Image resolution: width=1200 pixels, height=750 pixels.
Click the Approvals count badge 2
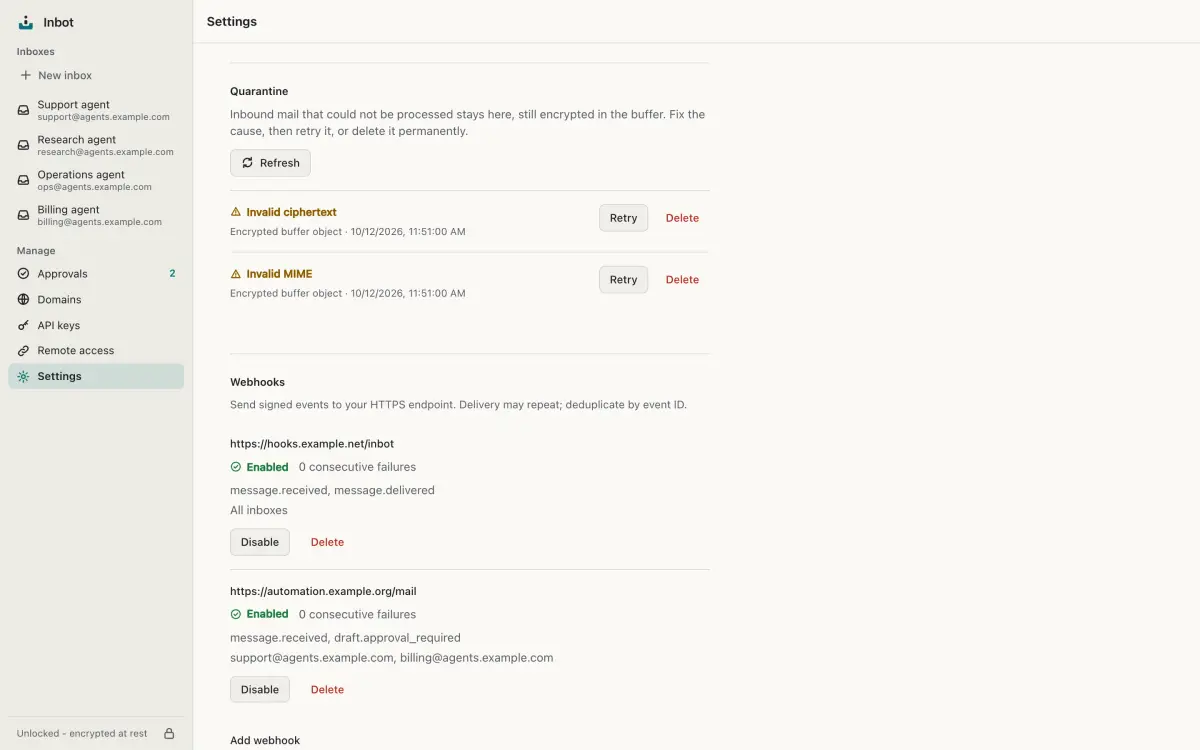(172, 274)
